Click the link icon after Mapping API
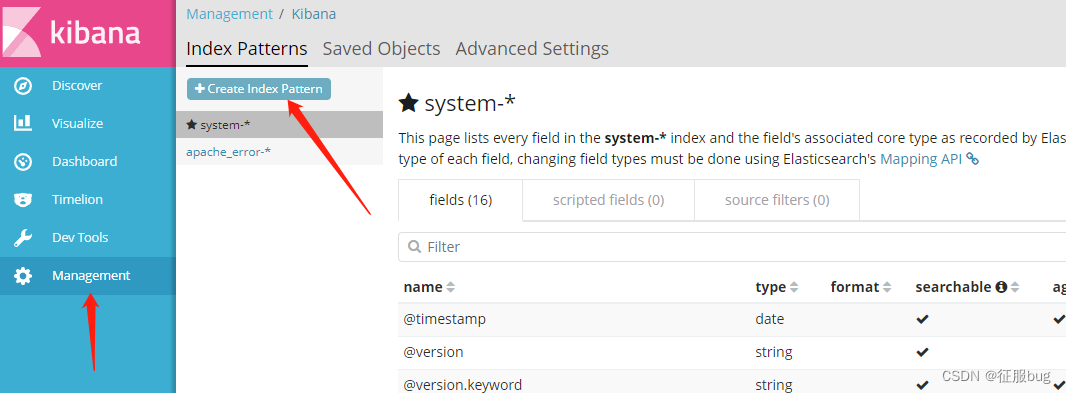 [x=972, y=160]
